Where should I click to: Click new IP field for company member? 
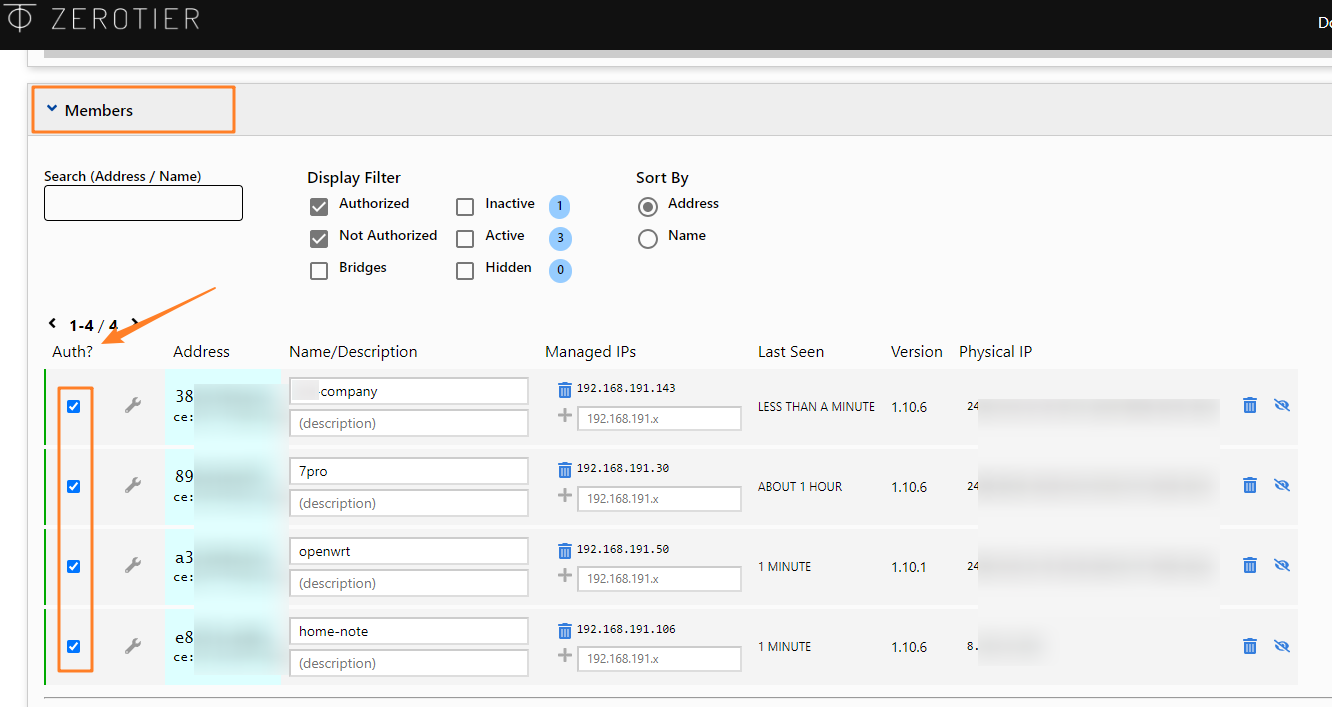coord(659,418)
